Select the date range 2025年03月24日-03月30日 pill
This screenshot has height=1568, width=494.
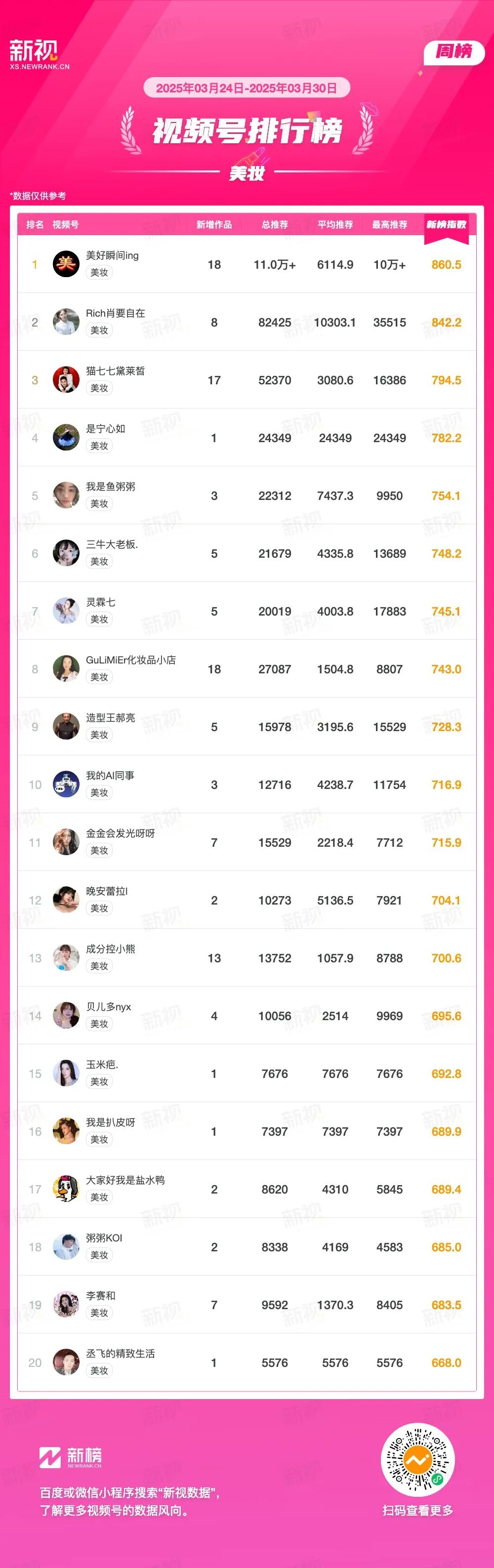pyautogui.click(x=247, y=88)
